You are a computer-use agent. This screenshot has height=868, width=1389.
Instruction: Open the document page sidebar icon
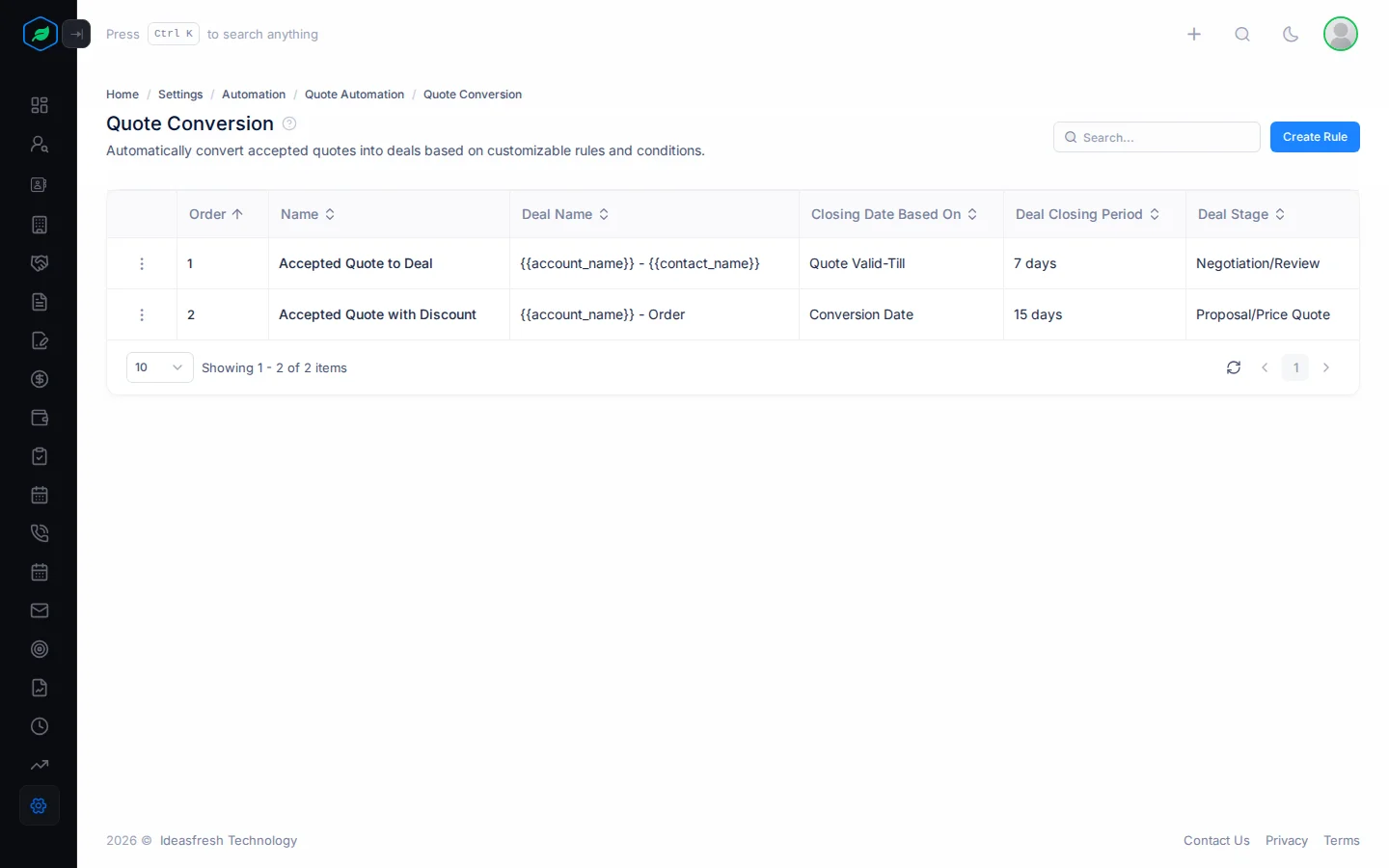click(x=40, y=302)
